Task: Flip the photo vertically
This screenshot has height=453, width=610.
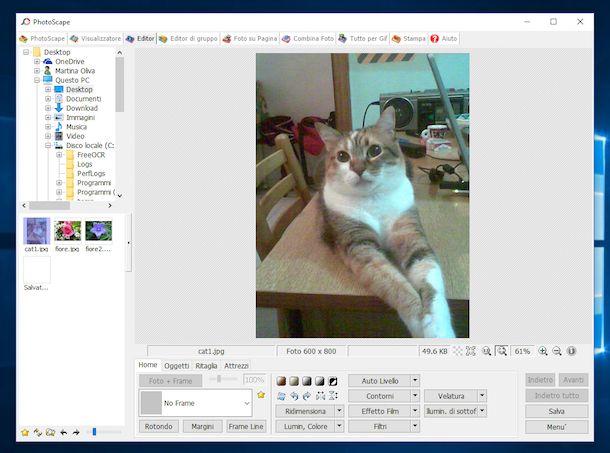Action: (333, 396)
